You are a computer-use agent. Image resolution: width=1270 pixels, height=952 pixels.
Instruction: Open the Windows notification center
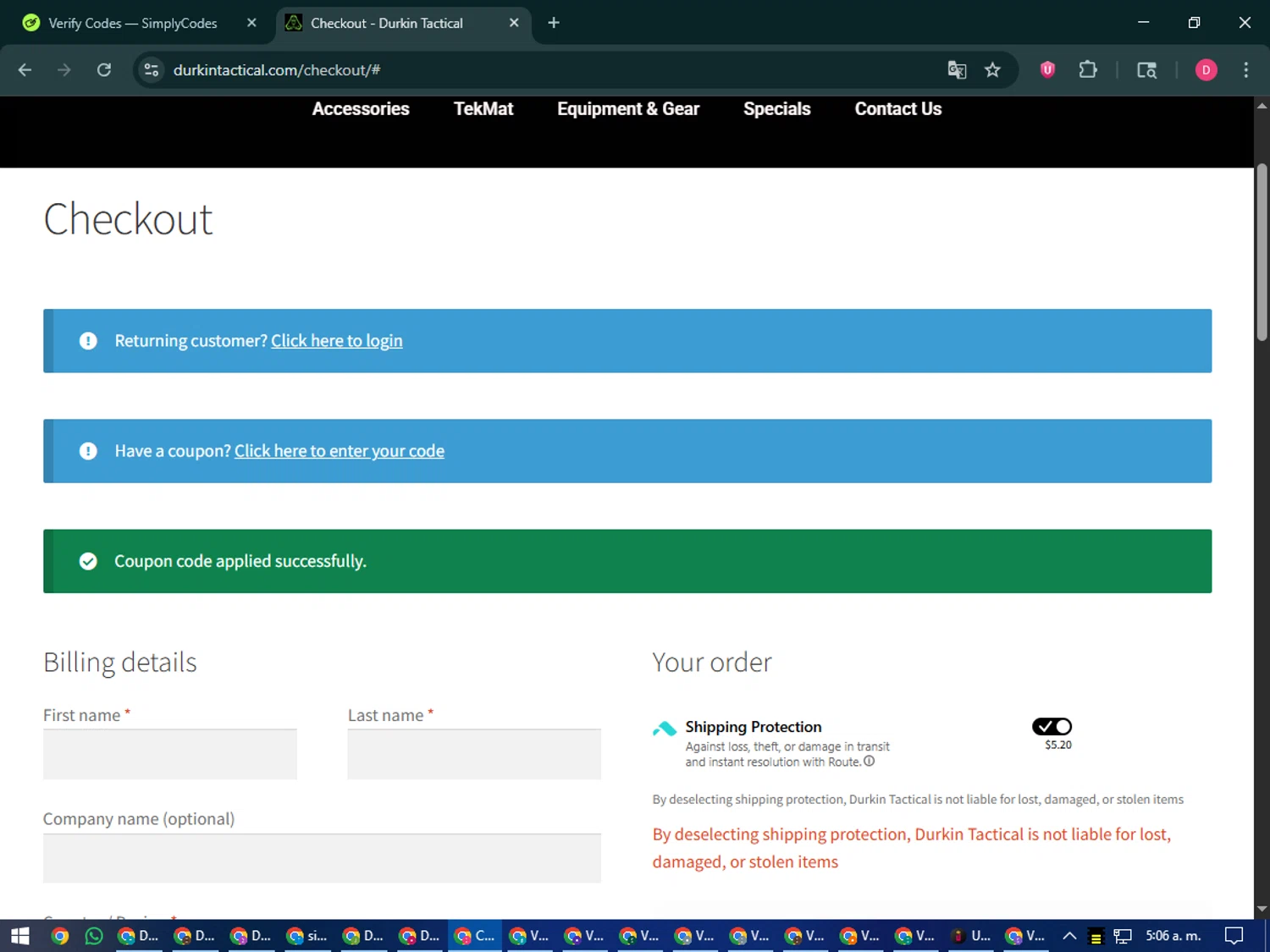1234,936
